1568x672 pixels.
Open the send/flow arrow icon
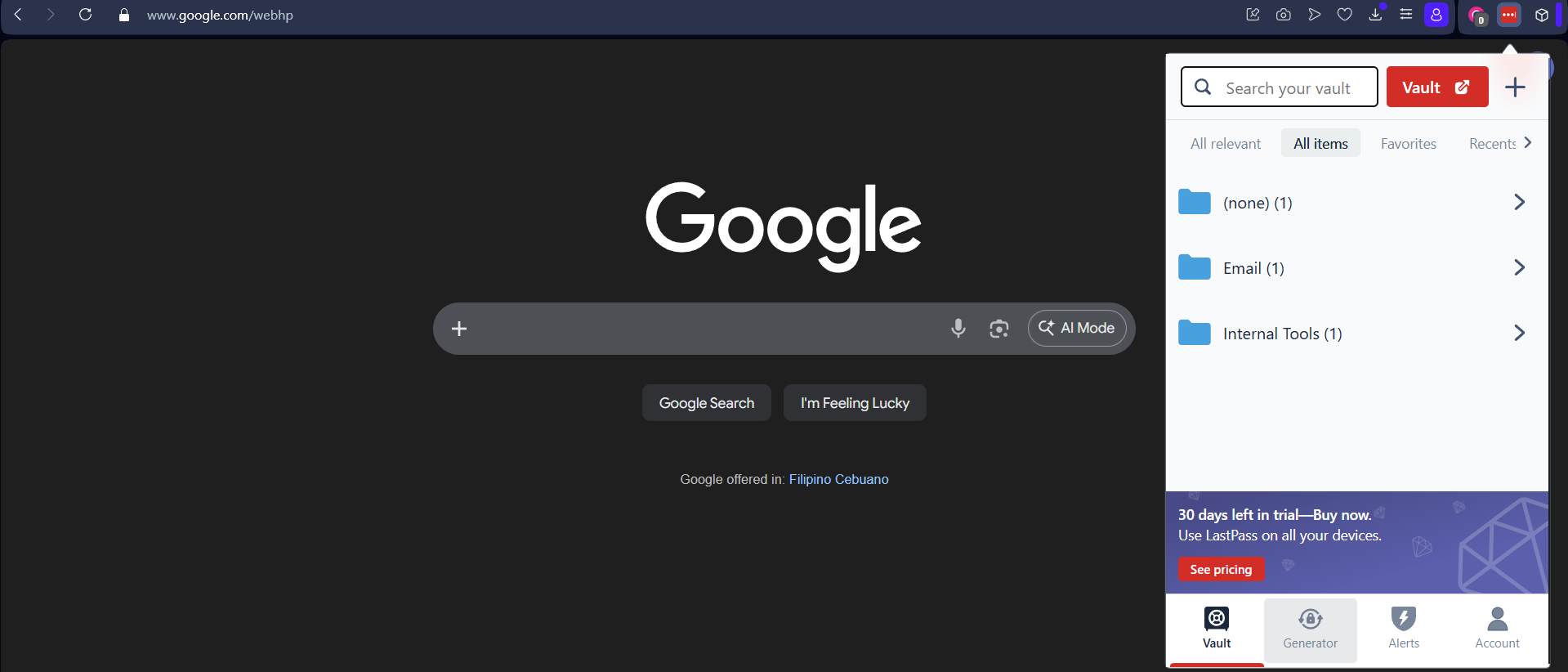[1314, 15]
